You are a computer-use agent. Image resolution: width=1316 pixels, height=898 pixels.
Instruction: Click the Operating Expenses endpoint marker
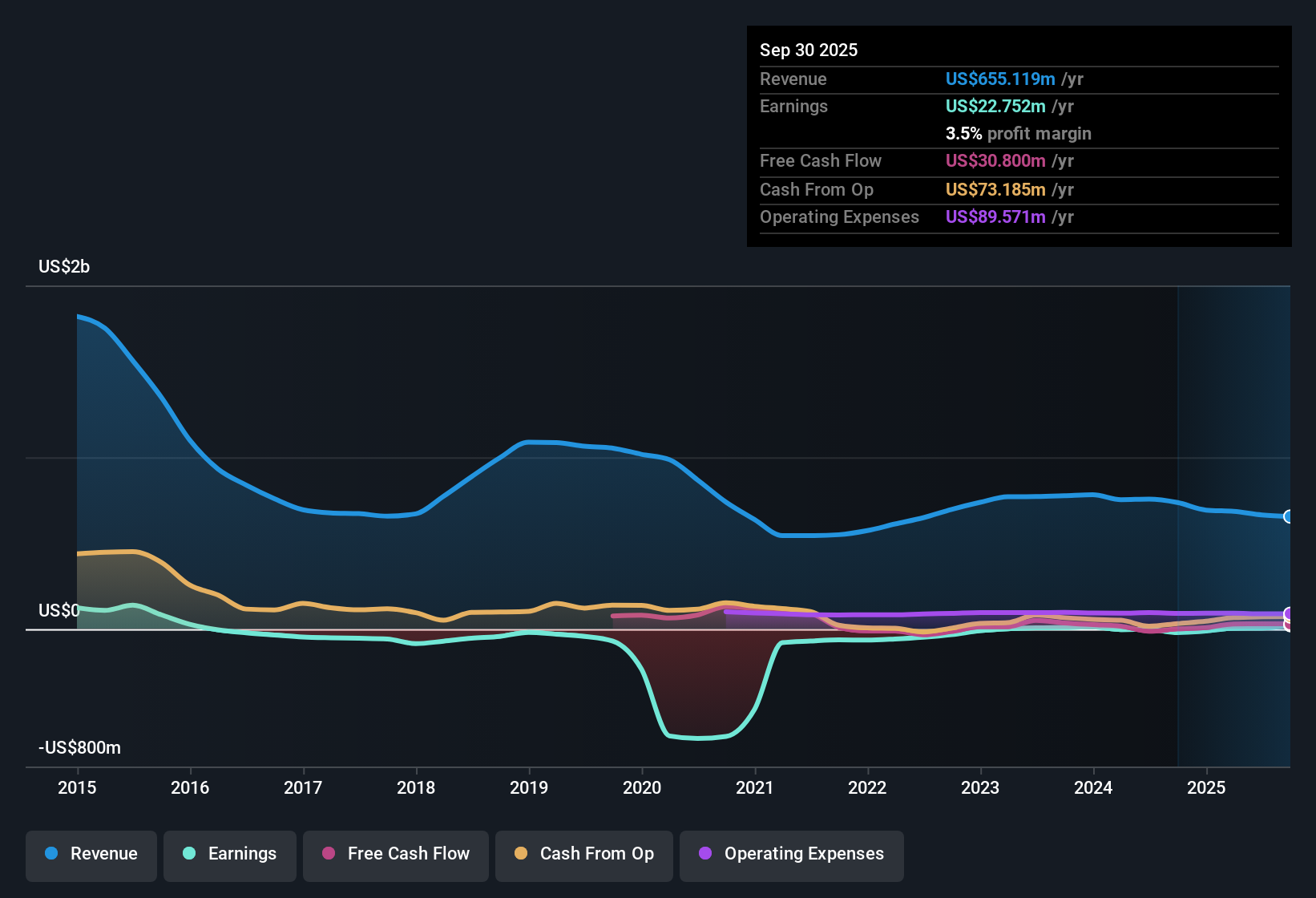coord(1287,614)
